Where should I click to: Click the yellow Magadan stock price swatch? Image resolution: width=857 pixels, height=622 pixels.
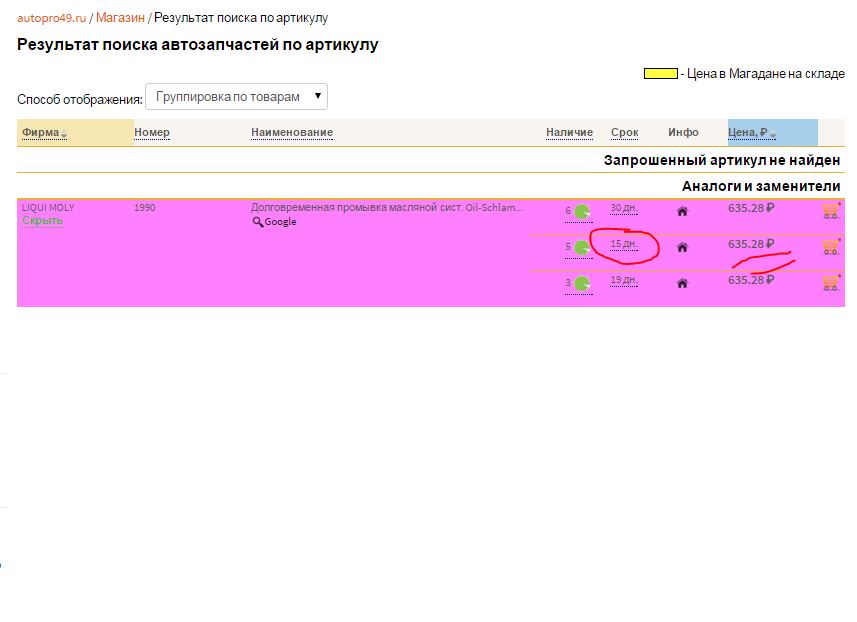660,74
